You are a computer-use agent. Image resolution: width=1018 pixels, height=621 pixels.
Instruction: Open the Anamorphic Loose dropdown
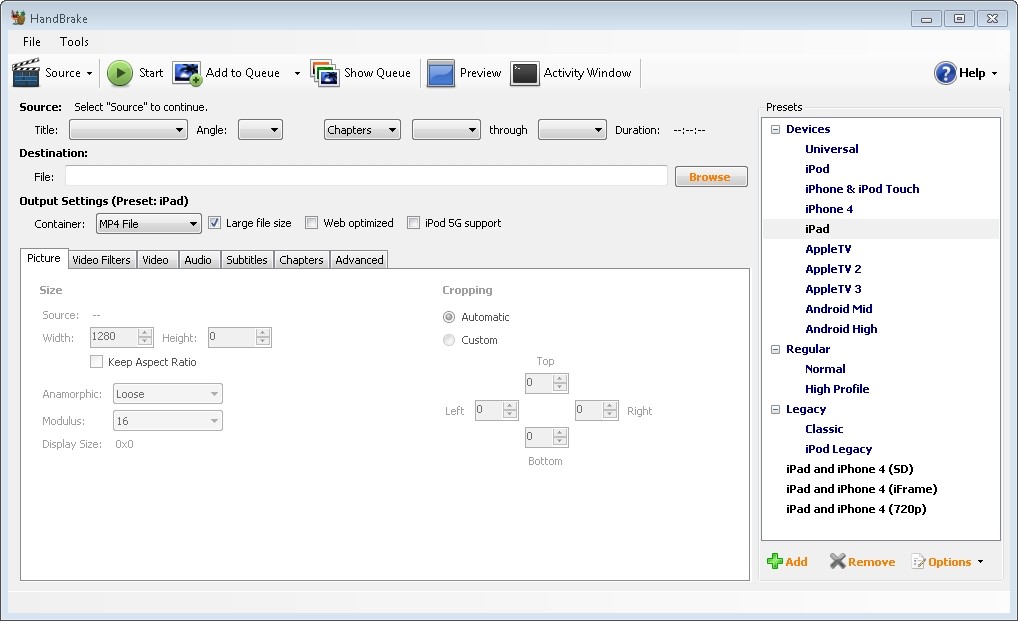click(168, 394)
